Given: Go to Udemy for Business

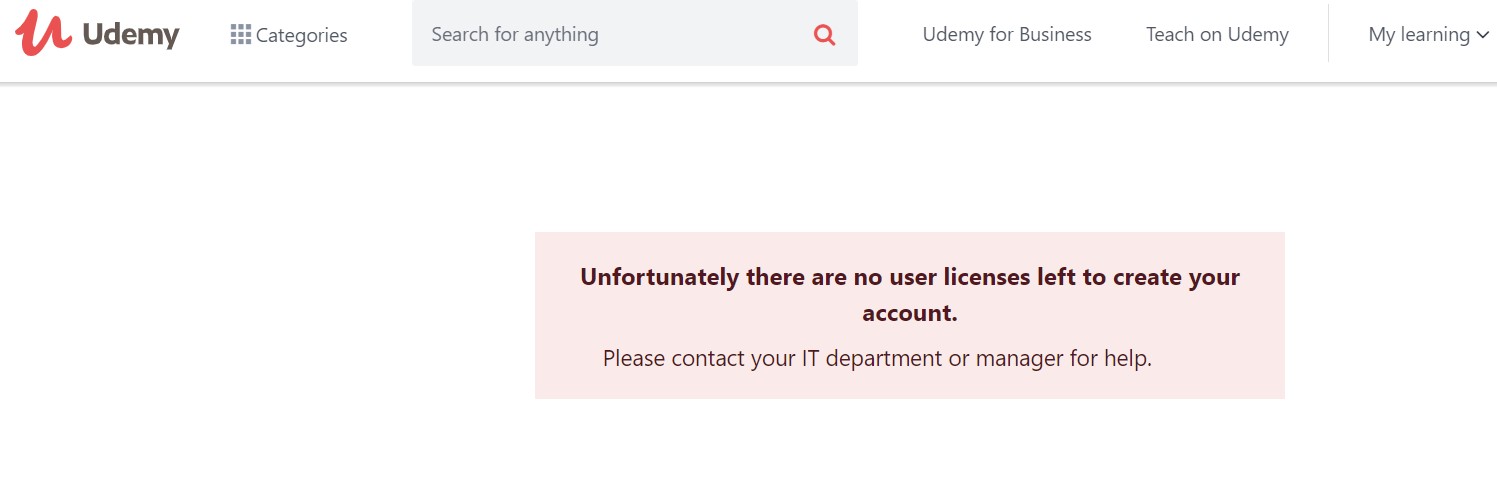Looking at the screenshot, I should tap(1006, 35).
